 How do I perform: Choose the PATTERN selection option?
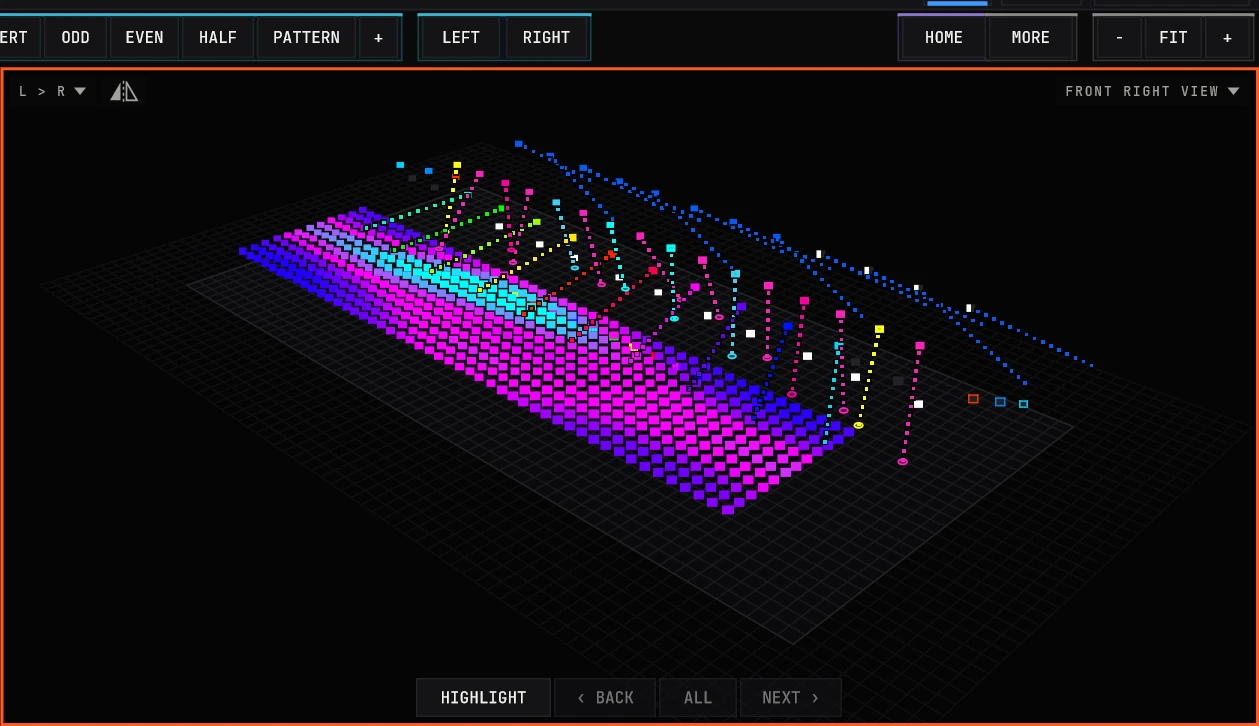tap(306, 38)
